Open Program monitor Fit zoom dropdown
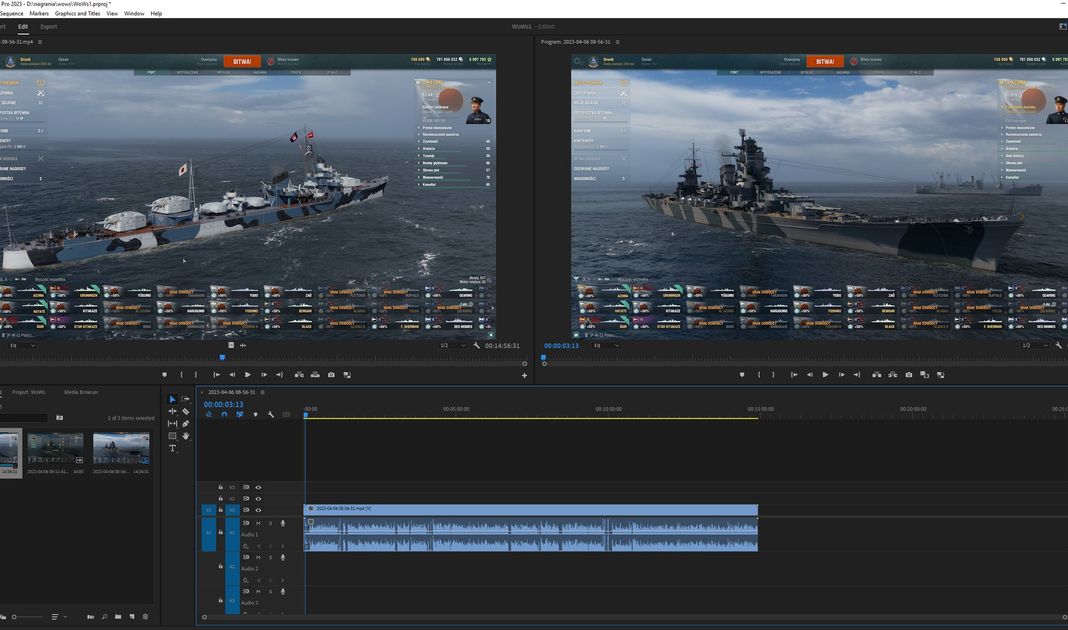This screenshot has width=1068, height=630. pyautogui.click(x=605, y=345)
